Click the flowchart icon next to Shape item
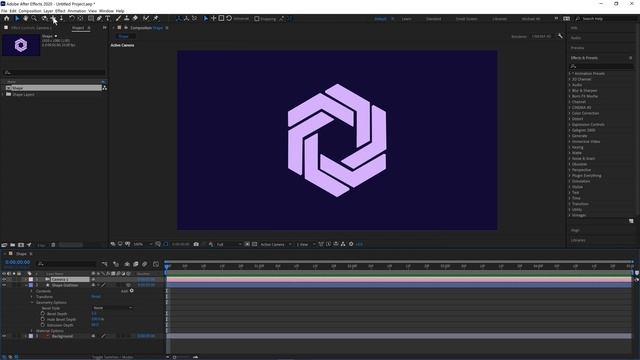The width and height of the screenshot is (640, 360). 104,88
